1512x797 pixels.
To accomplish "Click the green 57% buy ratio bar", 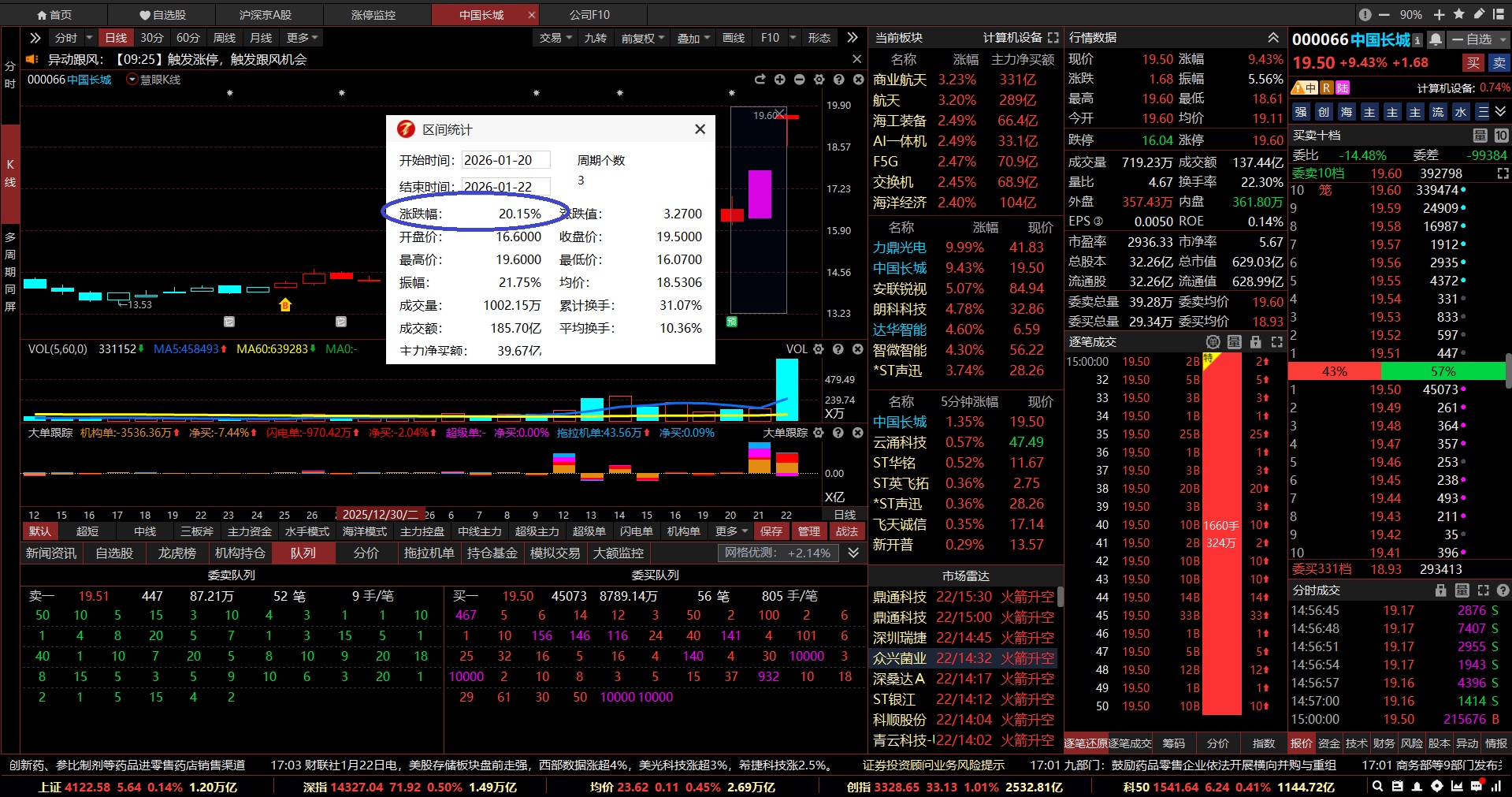I will pos(1443,371).
